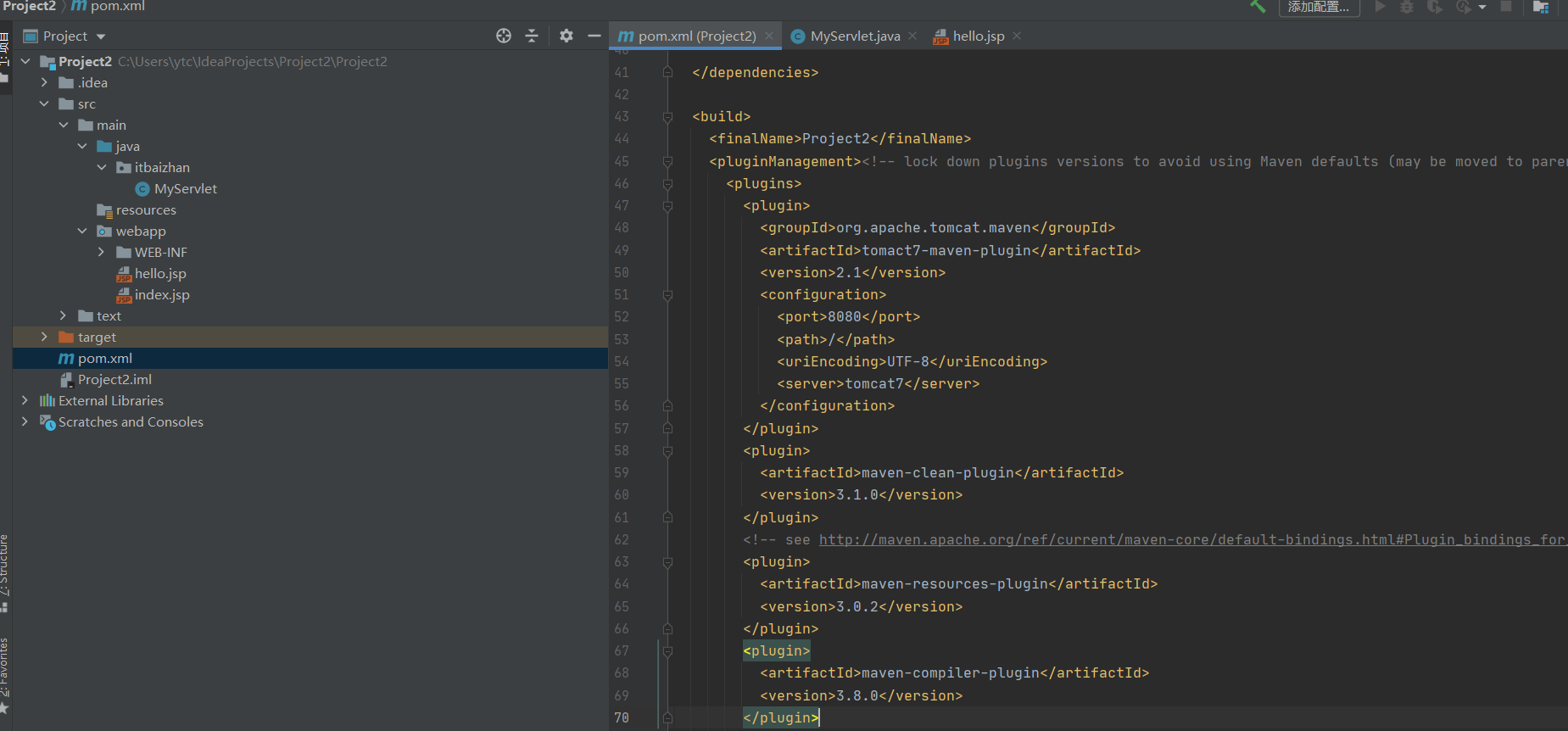Click the webapp folder icon
Viewport: 1568px width, 731px height.
click(x=104, y=231)
